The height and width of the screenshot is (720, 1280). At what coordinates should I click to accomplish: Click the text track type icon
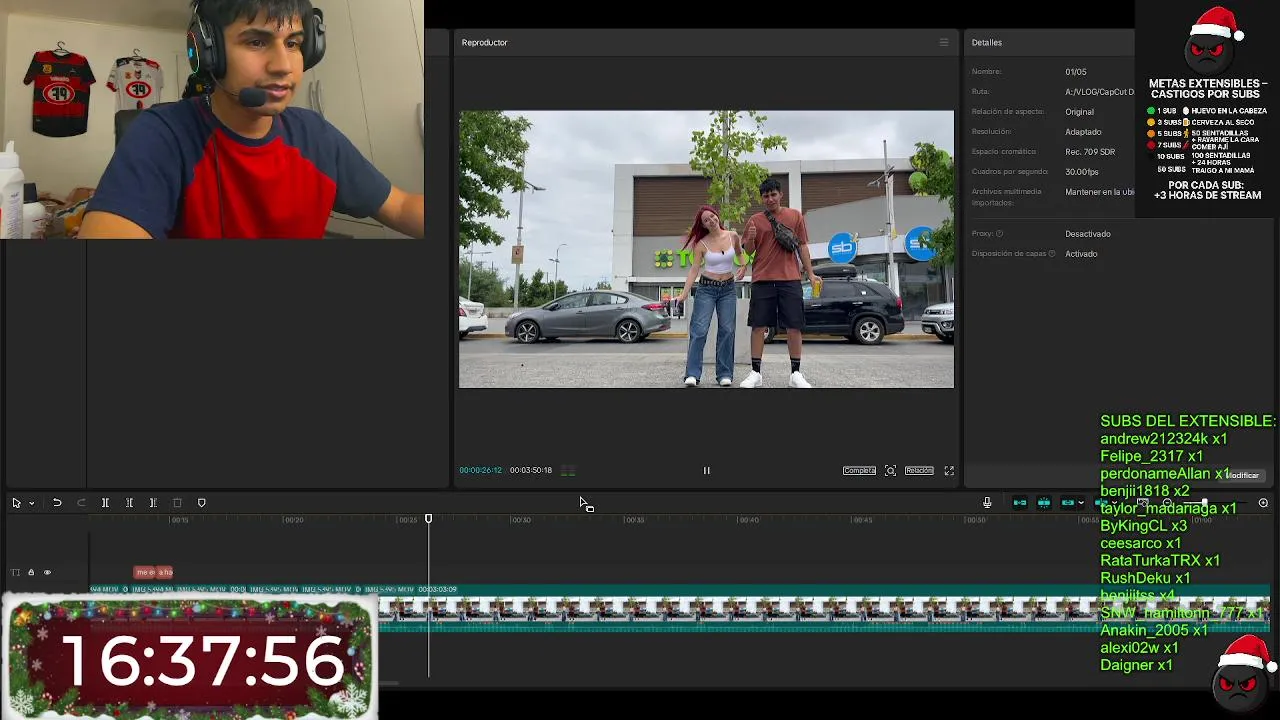pyautogui.click(x=15, y=572)
